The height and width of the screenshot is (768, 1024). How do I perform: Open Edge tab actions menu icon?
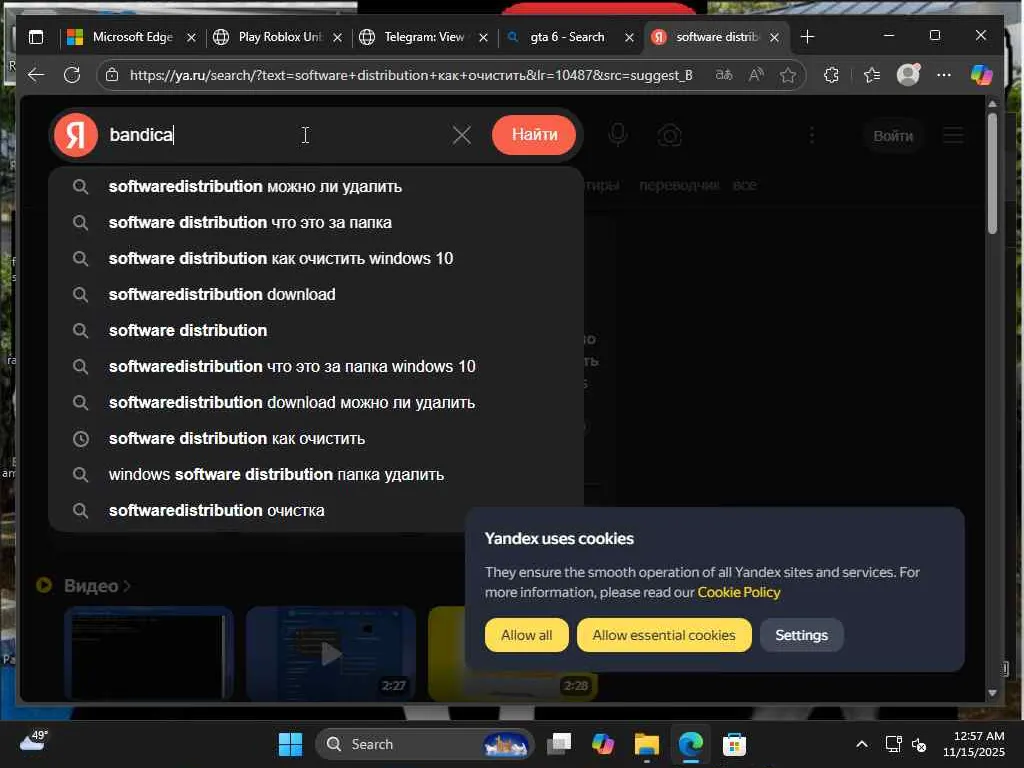36,37
